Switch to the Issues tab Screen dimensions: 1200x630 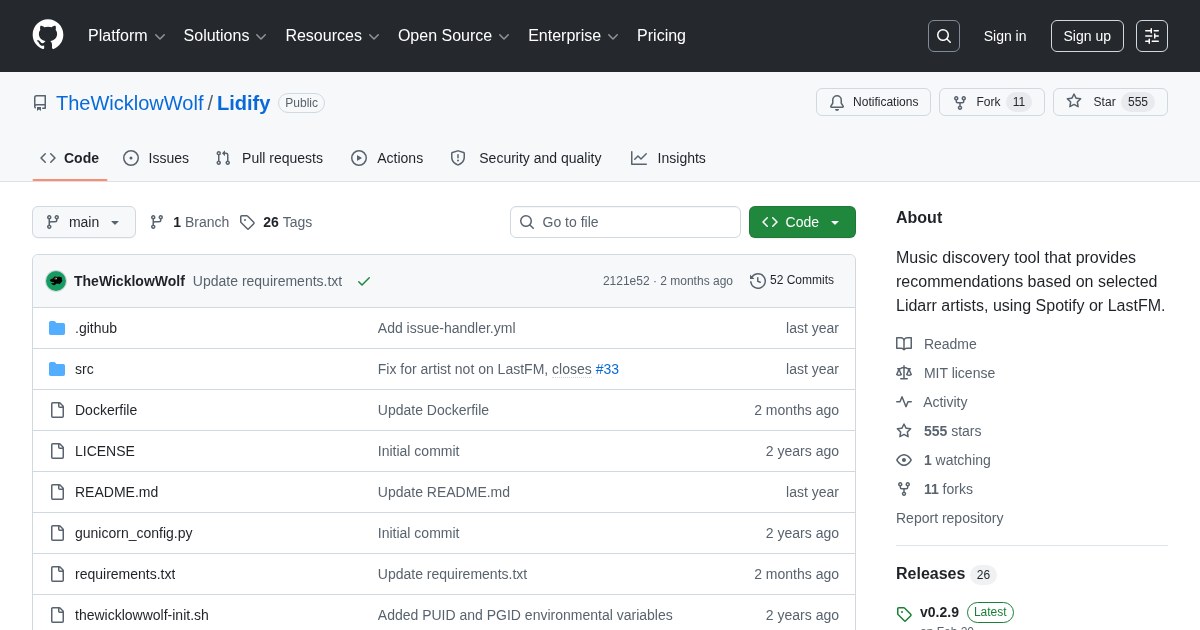tap(156, 158)
